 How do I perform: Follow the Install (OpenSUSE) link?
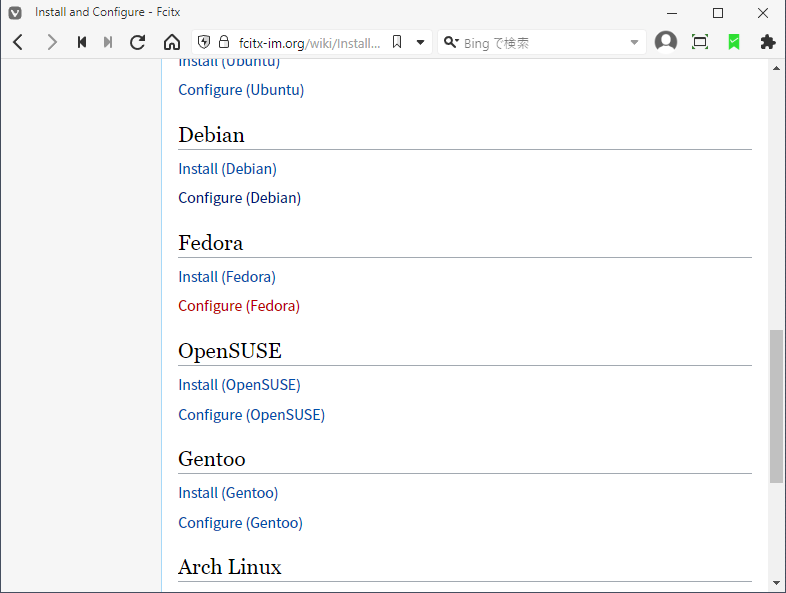coord(239,385)
